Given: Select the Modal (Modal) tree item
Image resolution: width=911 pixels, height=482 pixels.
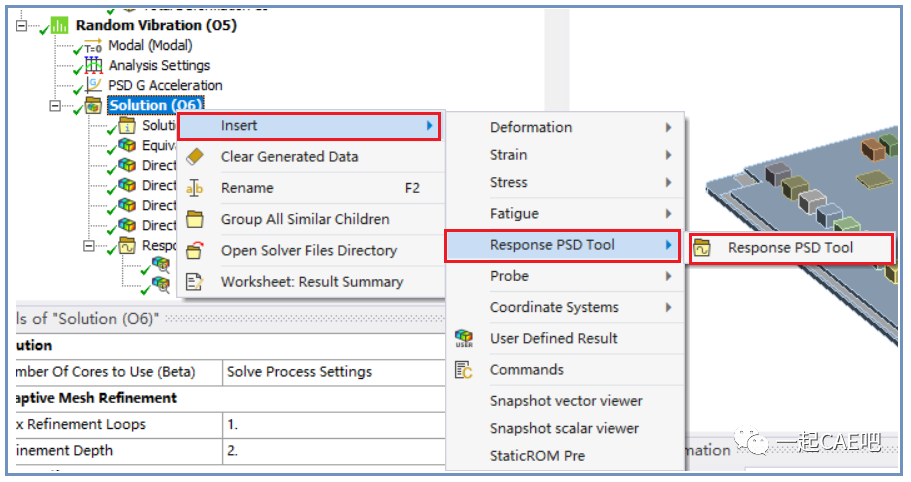Looking at the screenshot, I should pyautogui.click(x=150, y=45).
